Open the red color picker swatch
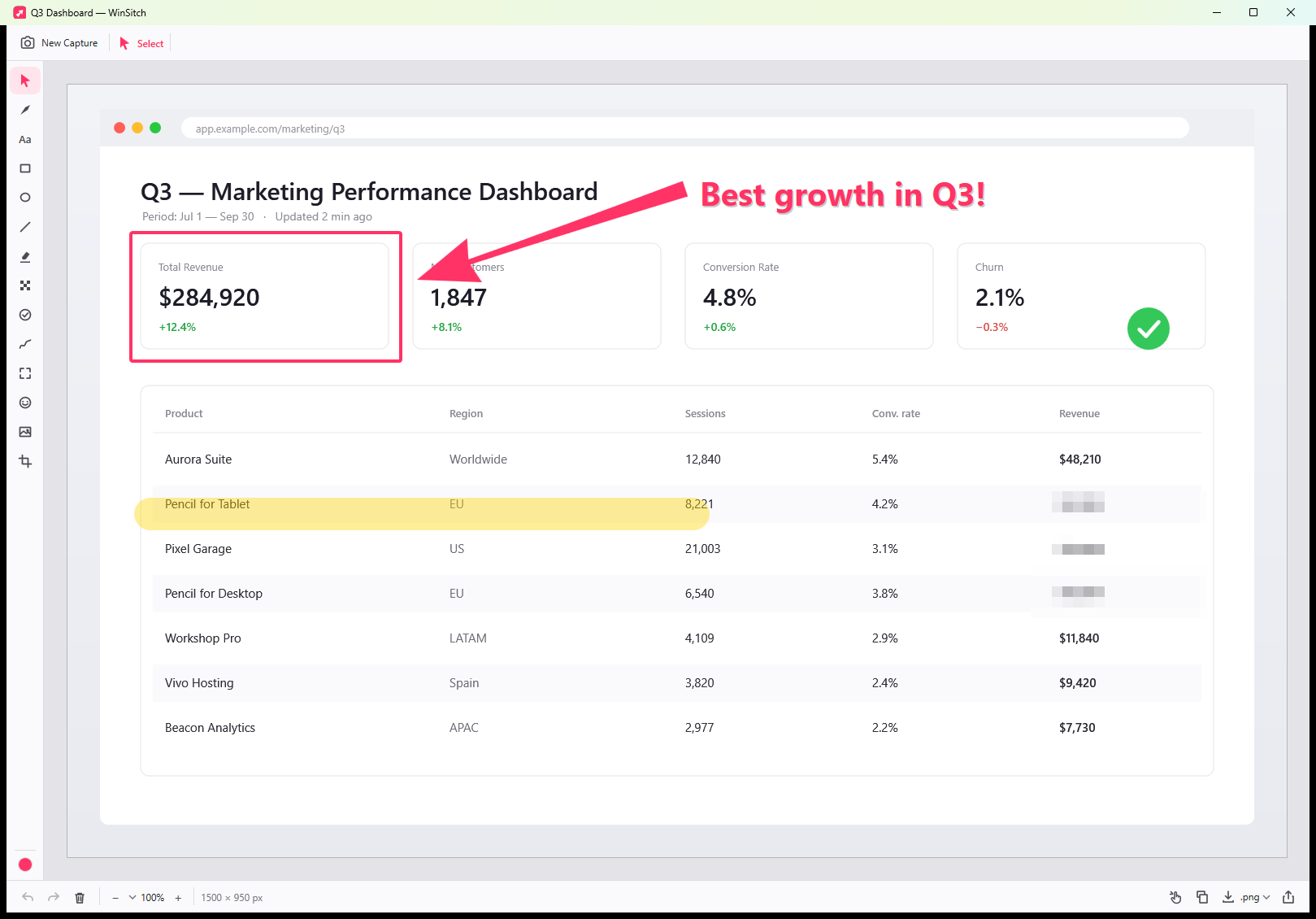 click(x=25, y=865)
